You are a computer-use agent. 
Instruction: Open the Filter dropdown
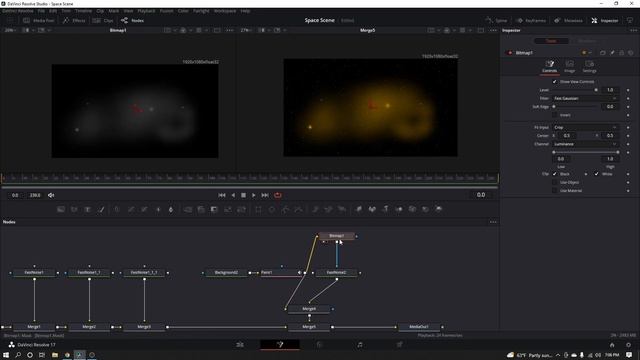pyautogui.click(x=585, y=98)
